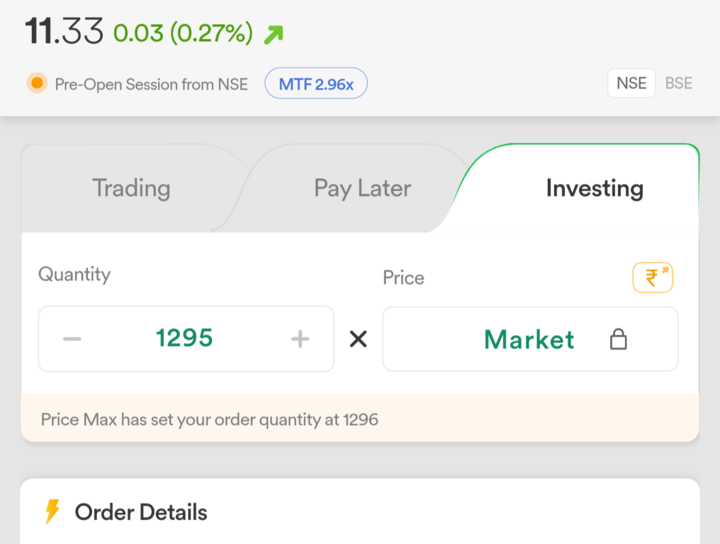
Task: Switch to the BSE exchange
Action: coord(679,83)
